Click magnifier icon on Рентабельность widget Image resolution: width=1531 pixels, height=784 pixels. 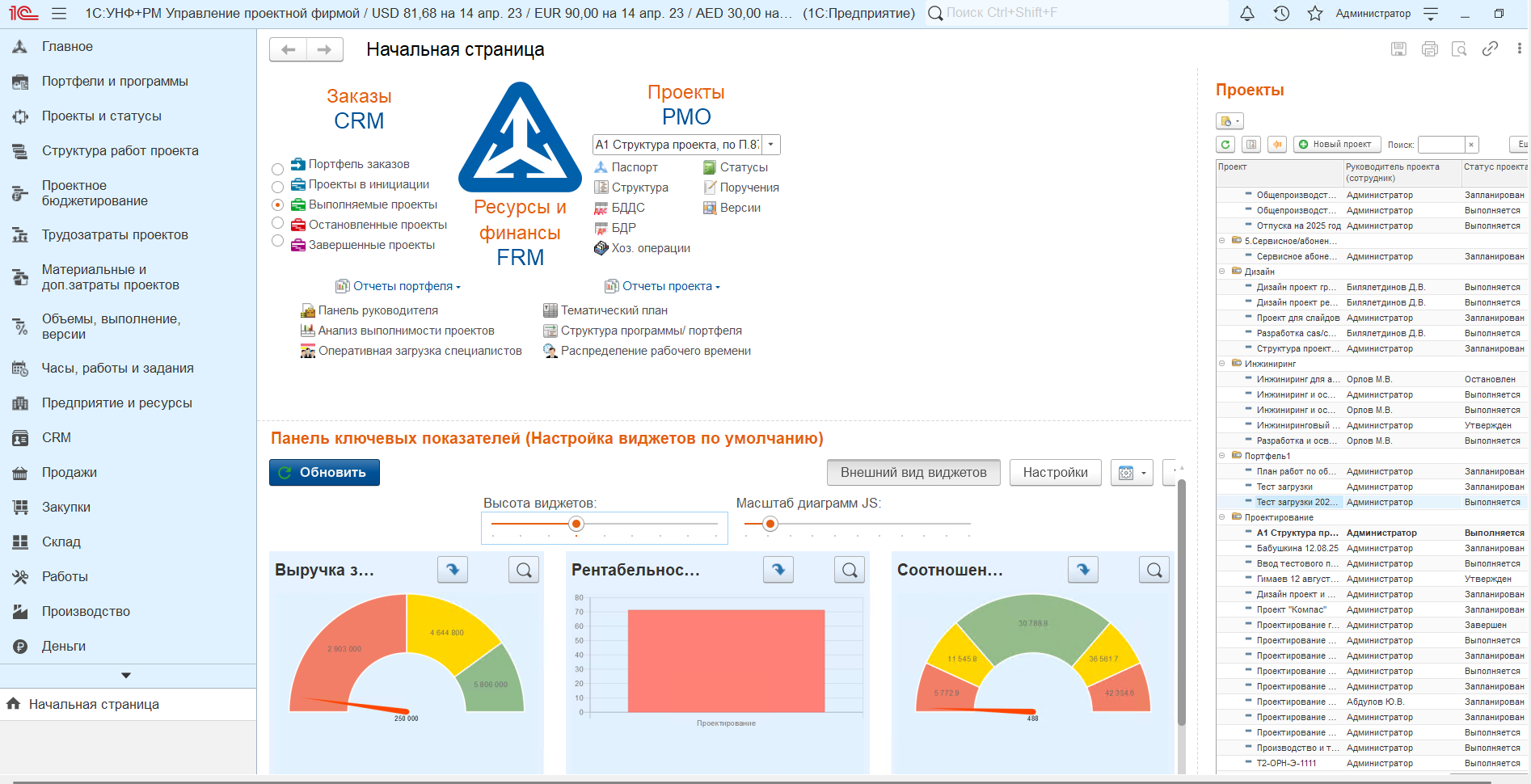coord(850,570)
